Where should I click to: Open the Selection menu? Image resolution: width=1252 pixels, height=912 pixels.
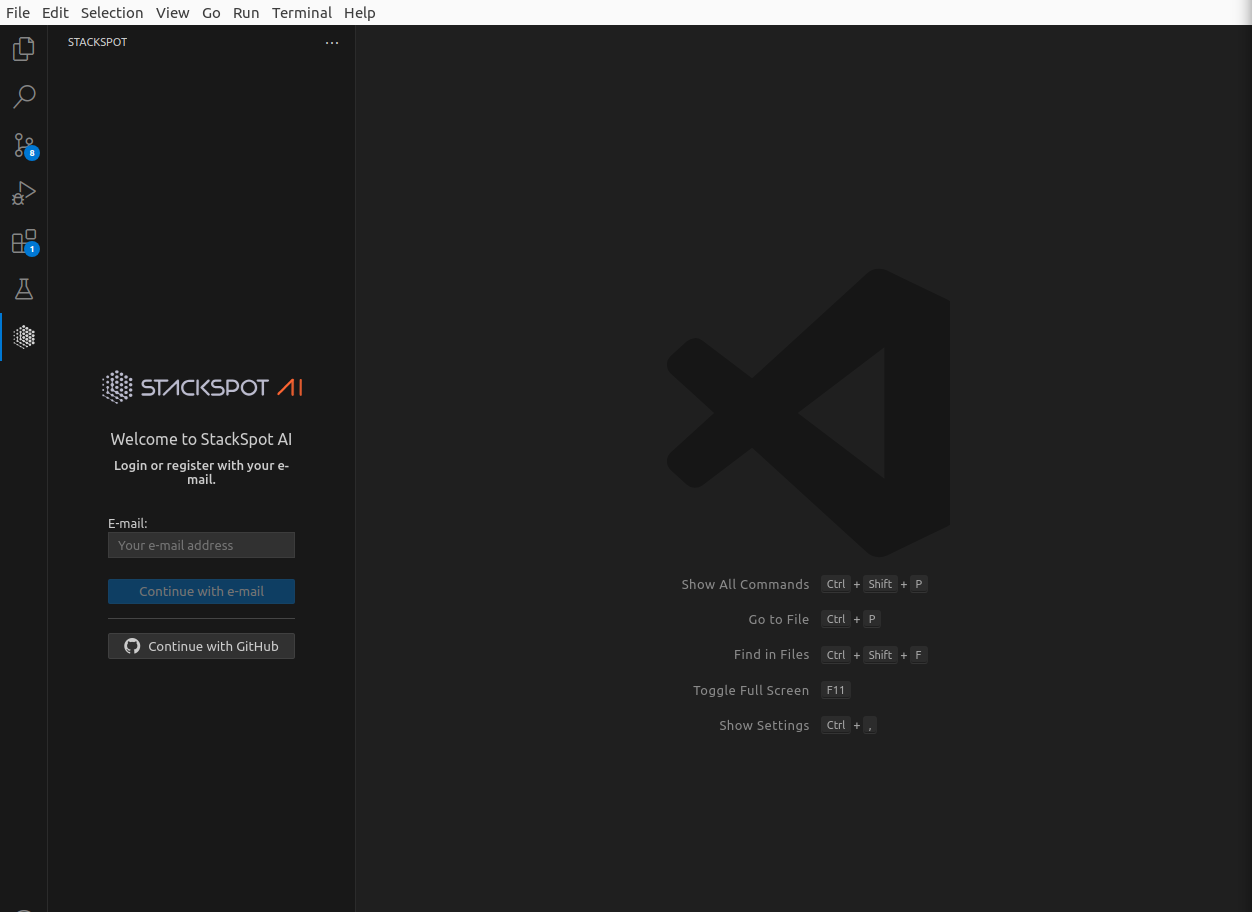(x=112, y=13)
